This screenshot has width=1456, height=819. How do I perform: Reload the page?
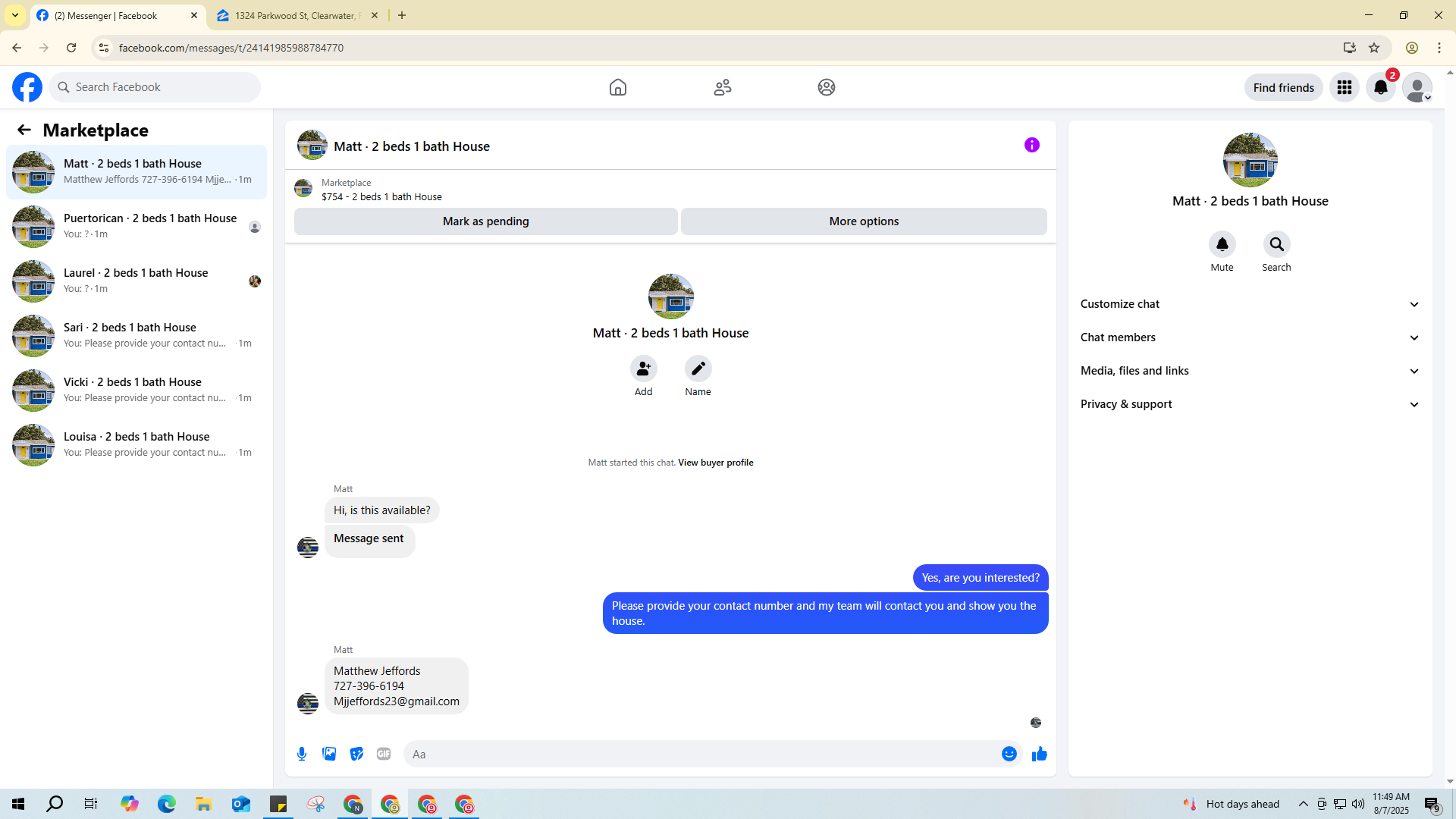coord(71,48)
